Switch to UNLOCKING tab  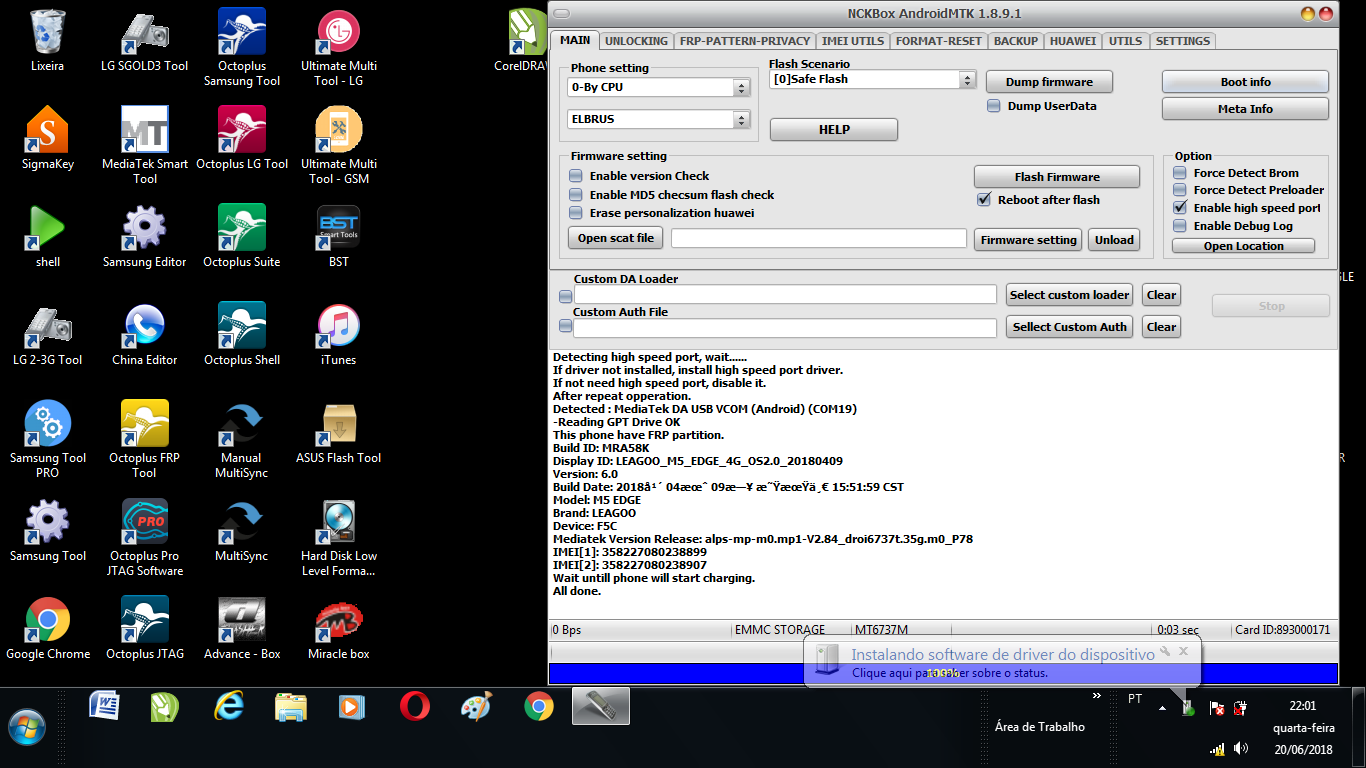point(636,41)
